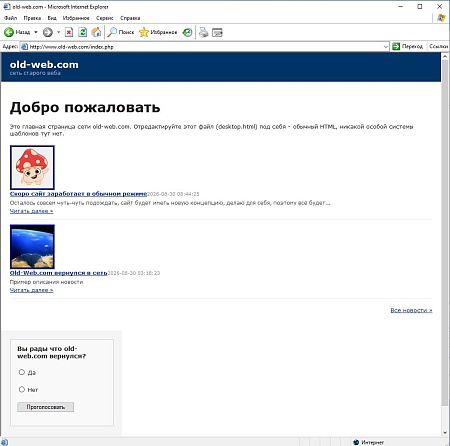Image resolution: width=450 pixels, height=446 pixels.
Task: Stop page loading with red X icon
Action: tap(69, 32)
